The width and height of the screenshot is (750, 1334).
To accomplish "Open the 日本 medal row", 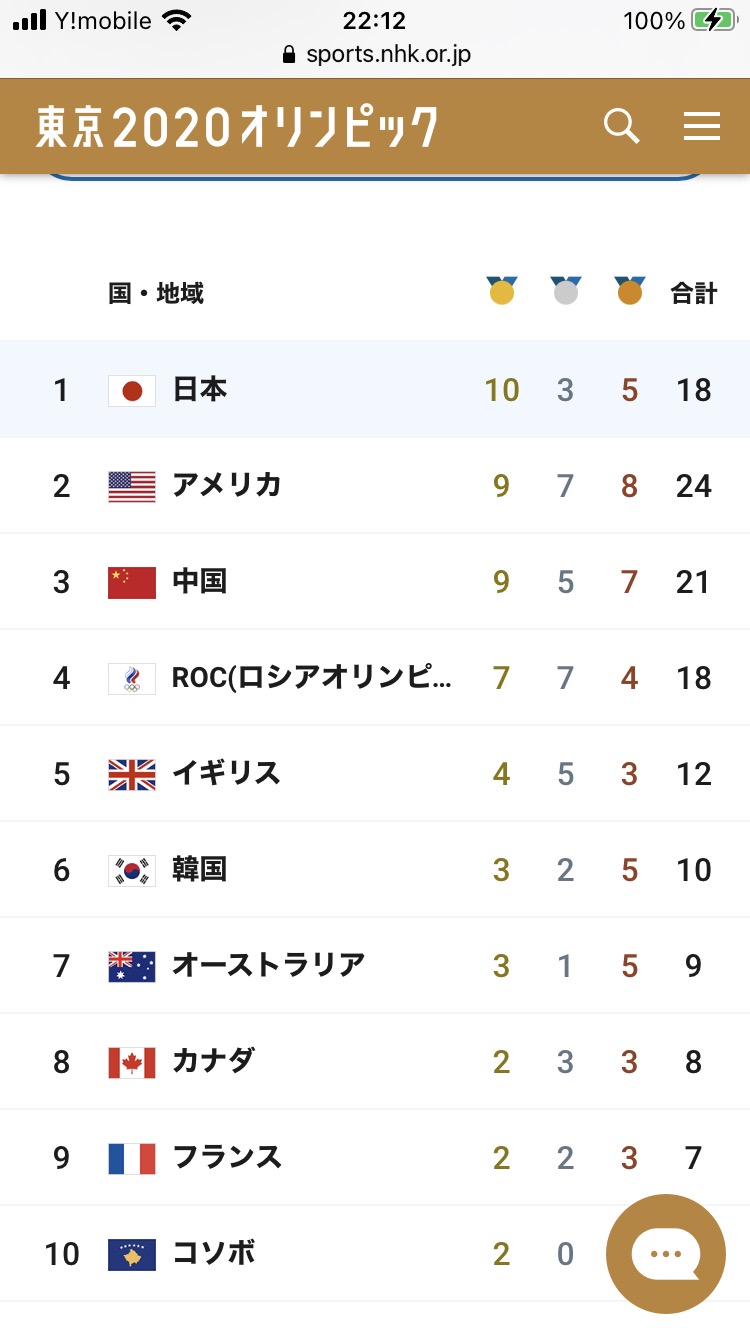I will coord(375,389).
